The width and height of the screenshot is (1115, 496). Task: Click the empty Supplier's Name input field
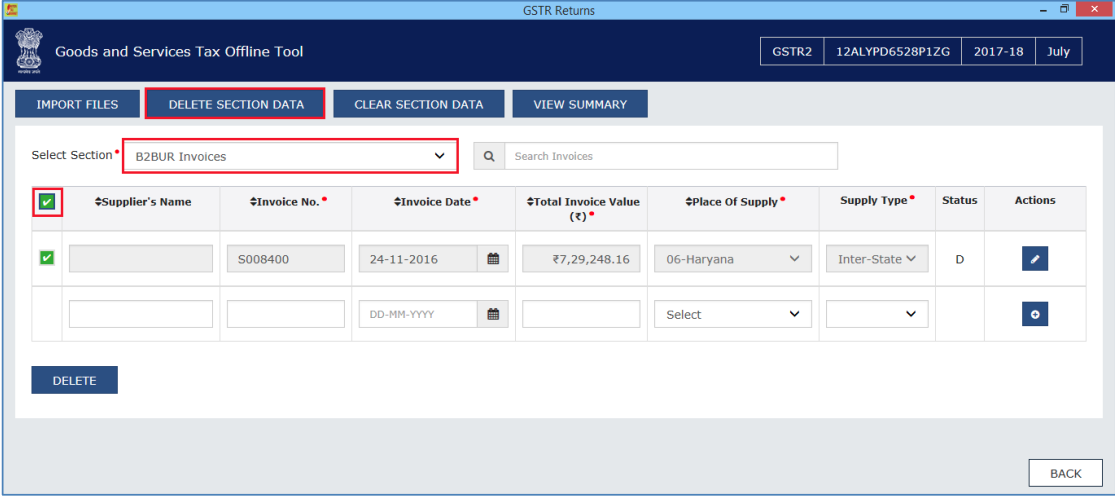pyautogui.click(x=141, y=314)
